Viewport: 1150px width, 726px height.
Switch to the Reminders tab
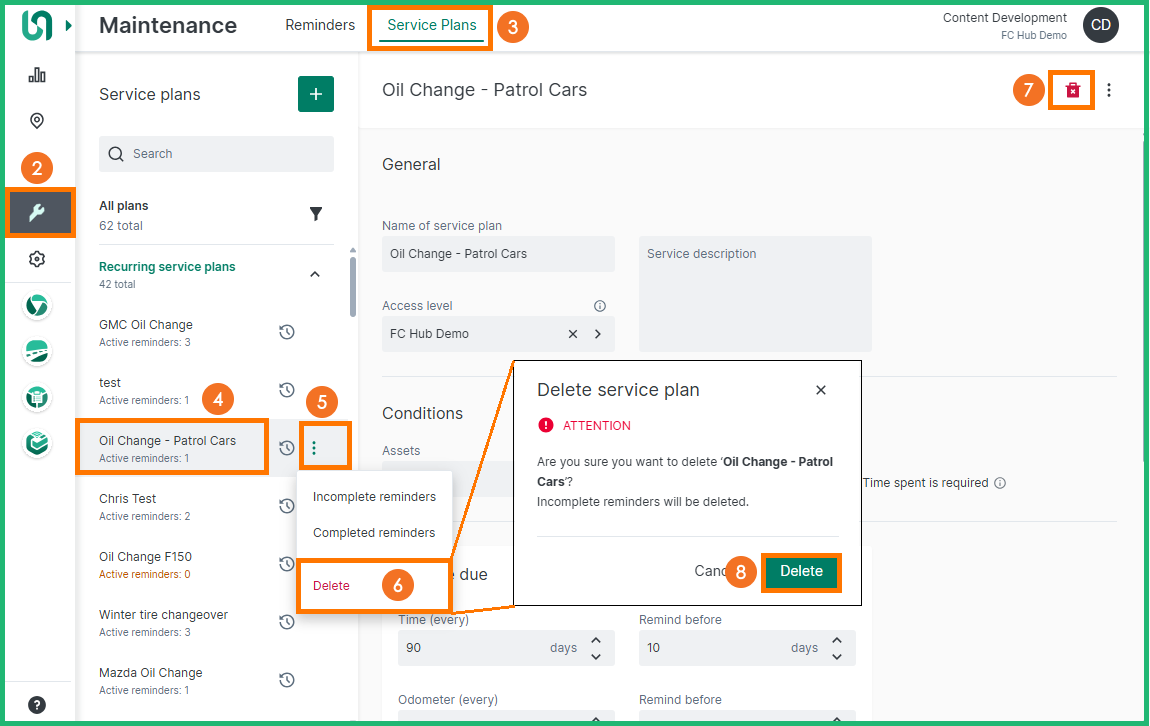pos(320,25)
